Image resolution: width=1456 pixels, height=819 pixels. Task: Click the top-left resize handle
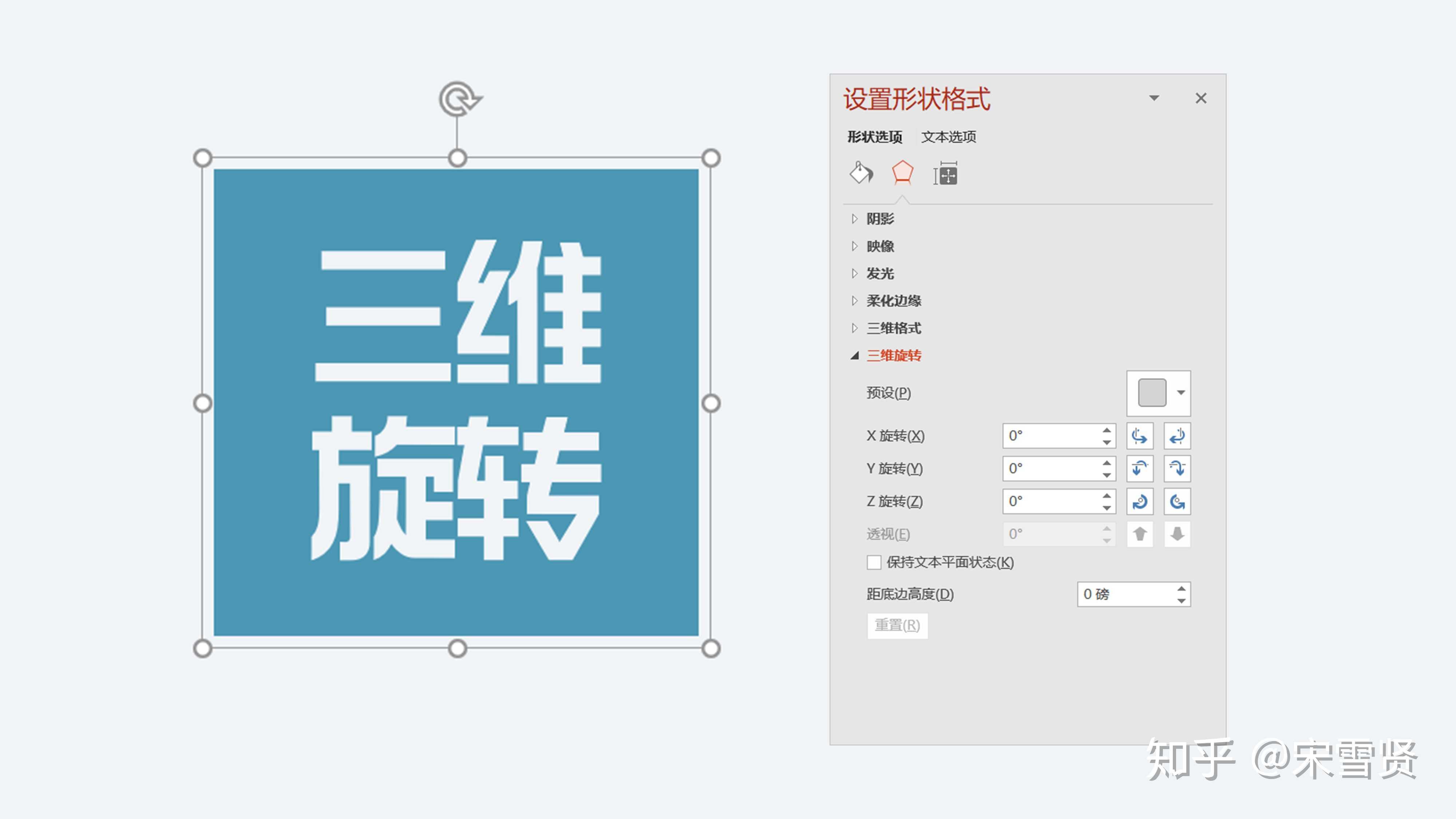[x=203, y=158]
